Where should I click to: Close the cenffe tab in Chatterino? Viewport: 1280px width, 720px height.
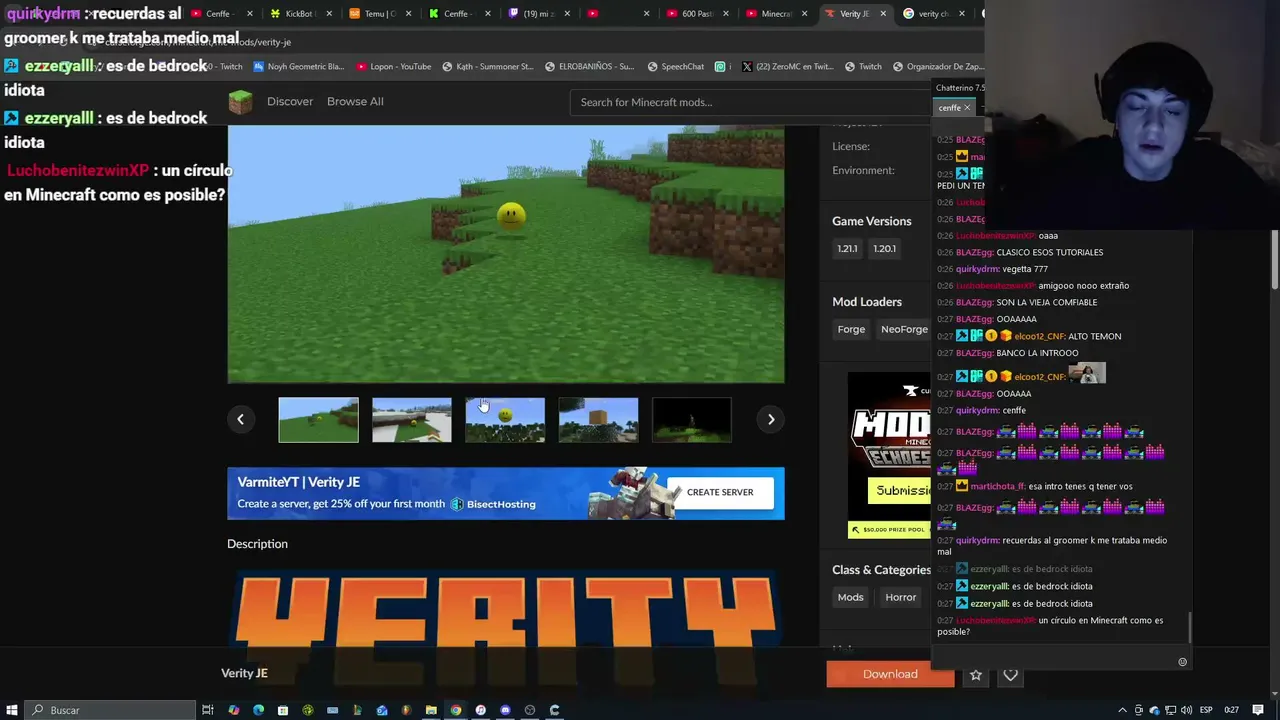tap(967, 108)
